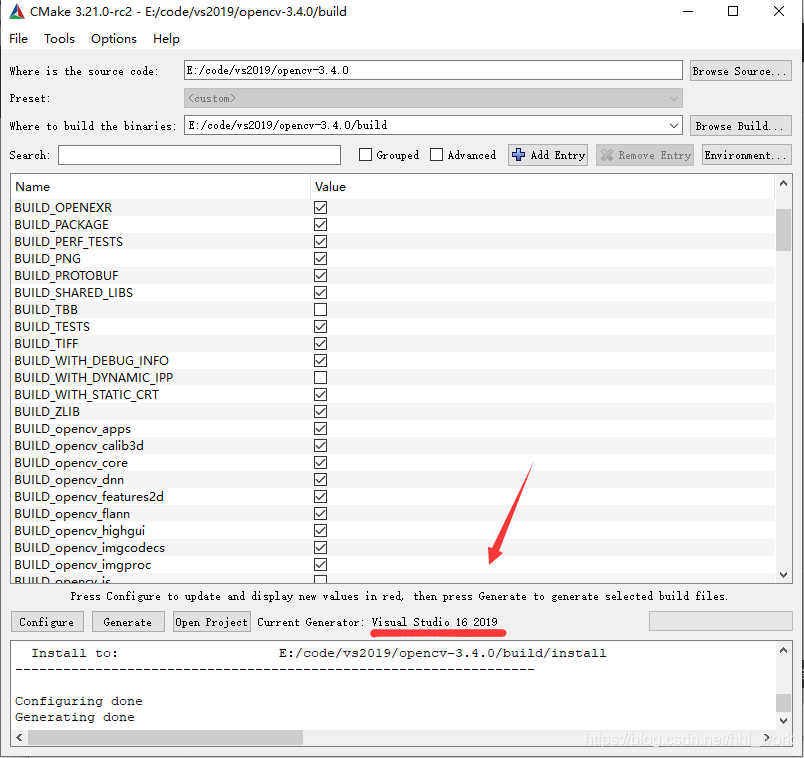
Task: Minimize the CMake window
Action: [688, 11]
